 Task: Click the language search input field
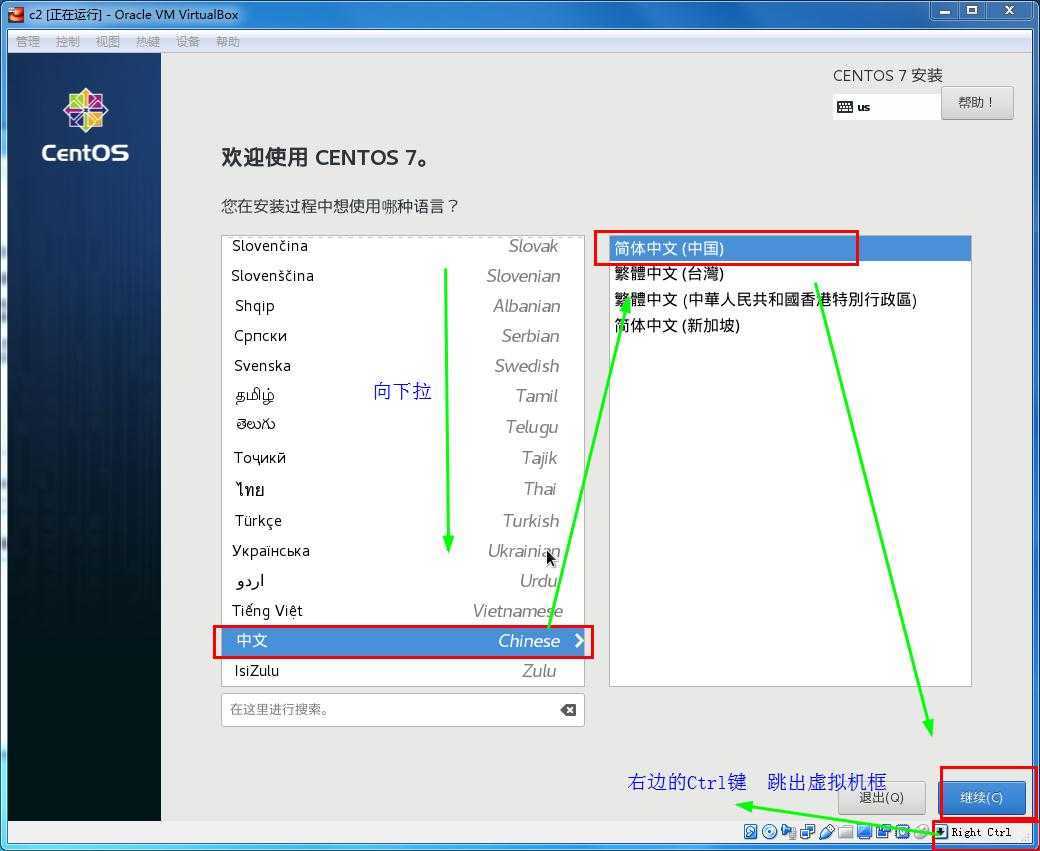coord(403,710)
